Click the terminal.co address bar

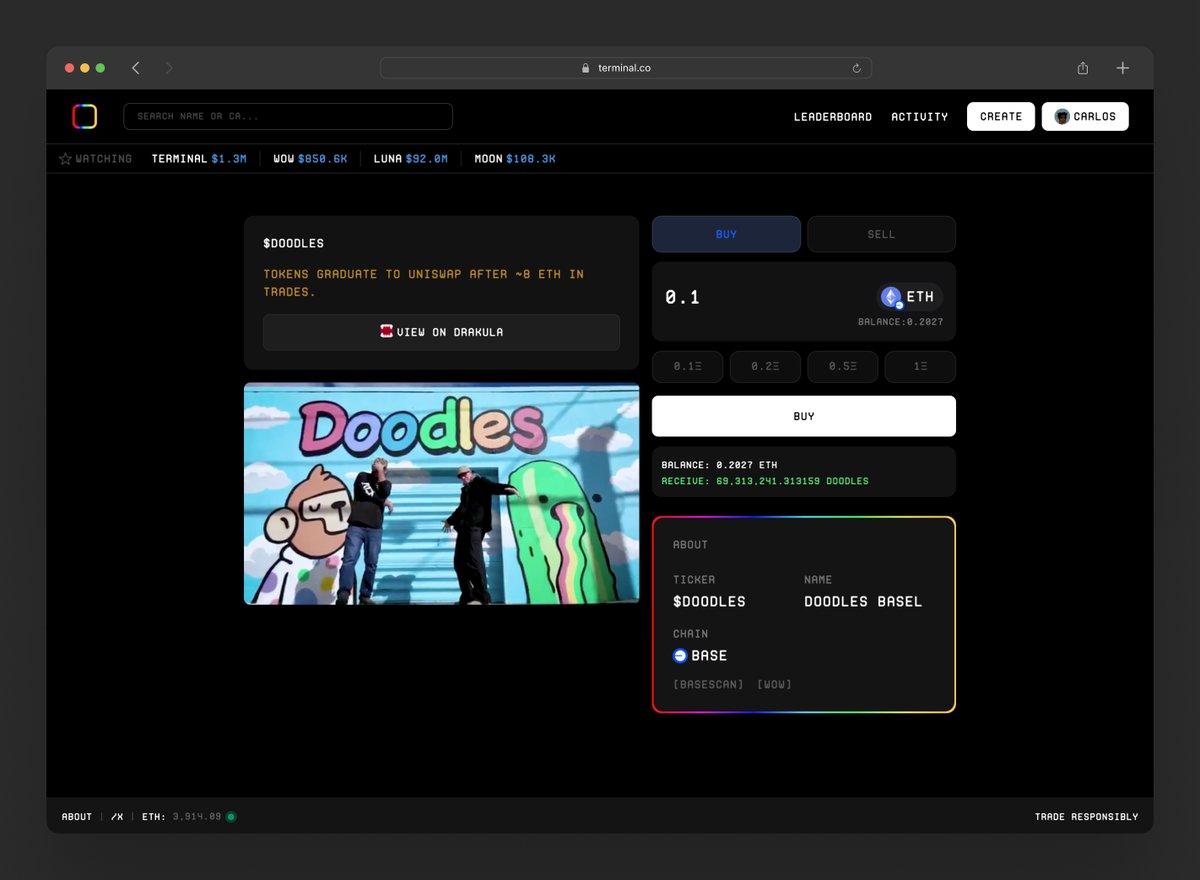pyautogui.click(x=626, y=68)
